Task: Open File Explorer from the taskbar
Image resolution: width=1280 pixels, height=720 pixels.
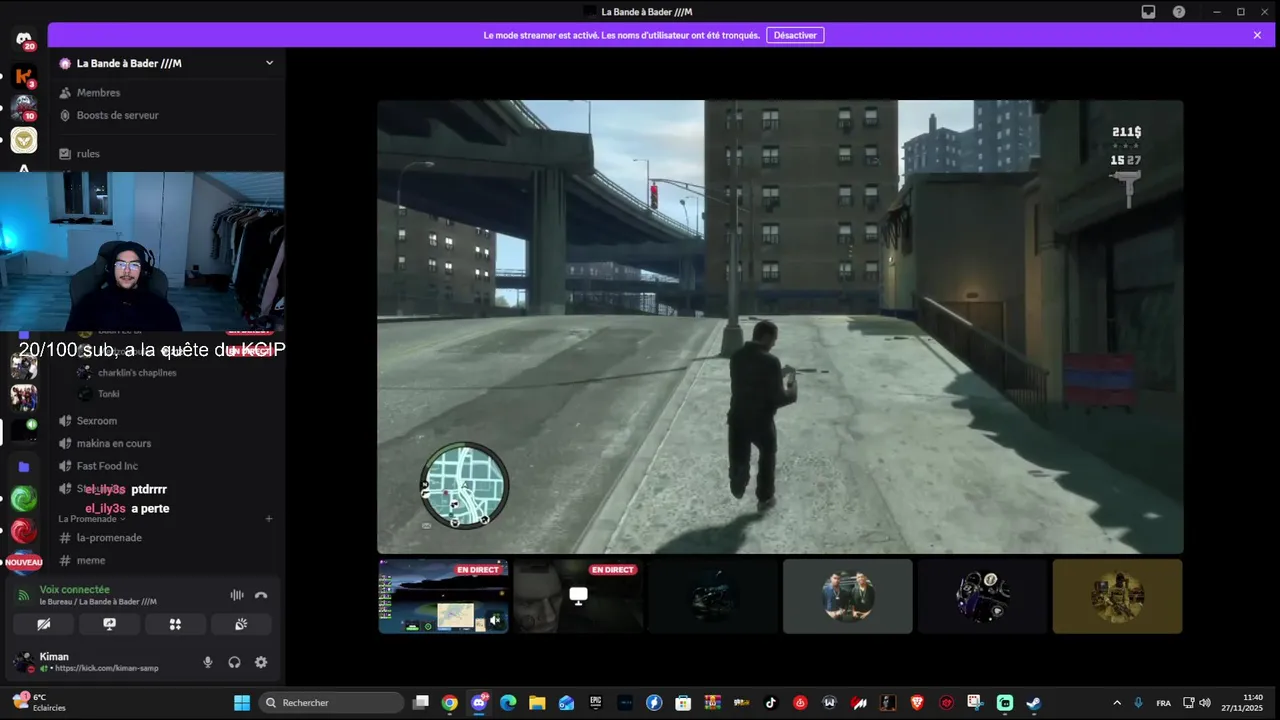Action: pyautogui.click(x=537, y=703)
